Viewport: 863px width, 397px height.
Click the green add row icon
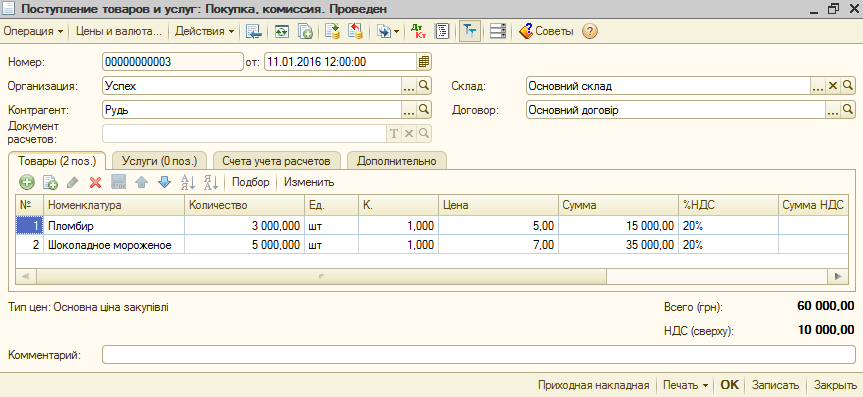26,182
